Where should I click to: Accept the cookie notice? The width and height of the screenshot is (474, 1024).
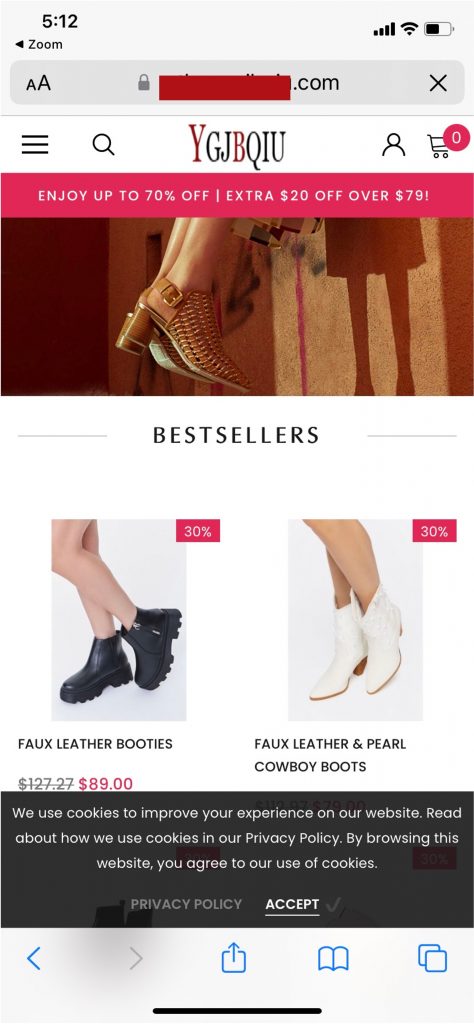coord(292,904)
